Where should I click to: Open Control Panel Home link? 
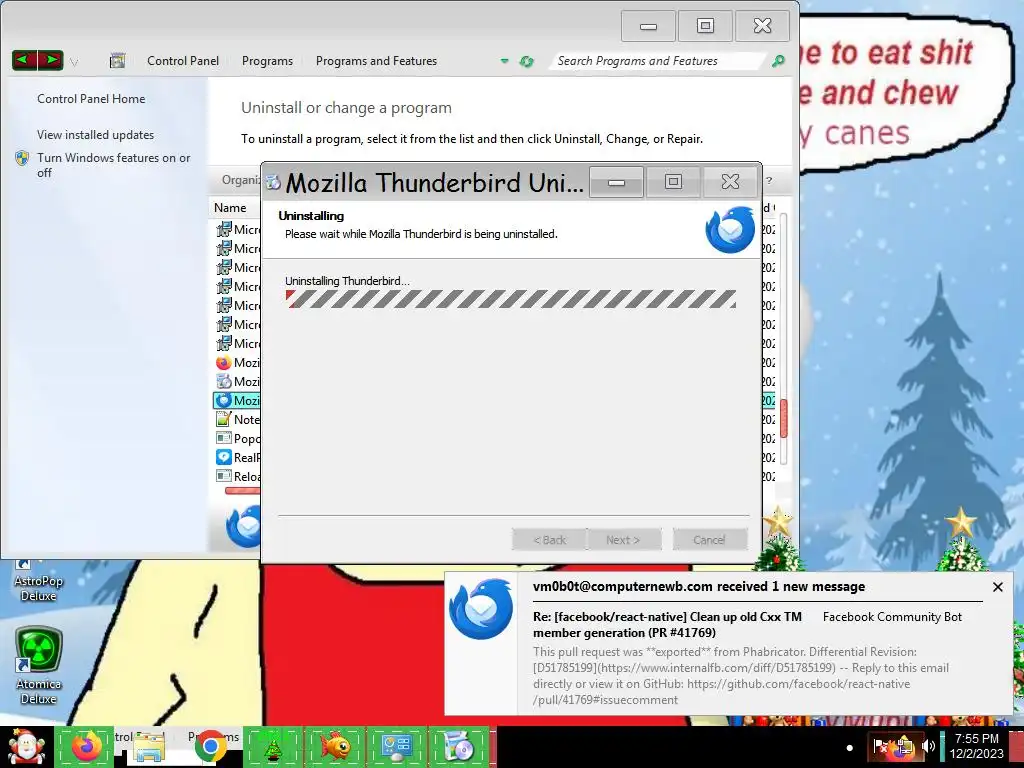pos(91,99)
